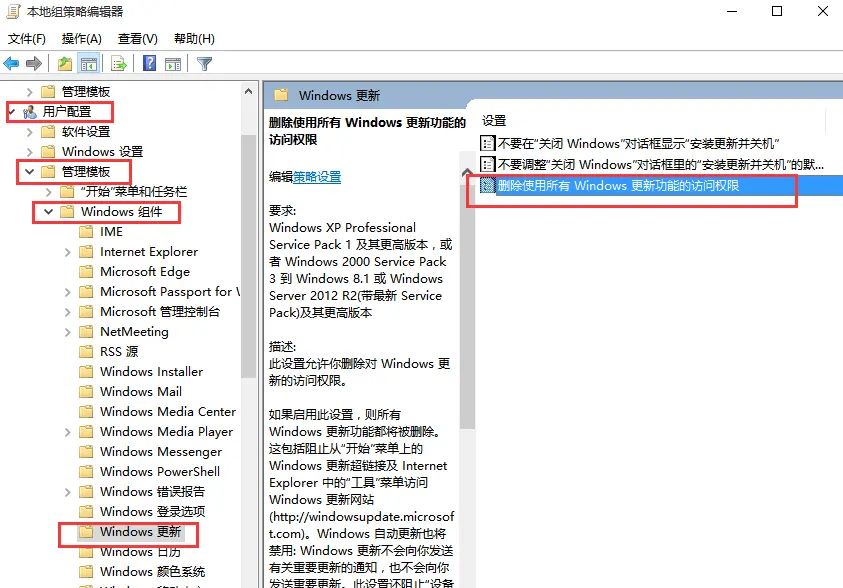Screen dimensions: 843x588
Task: Expand the Windows 错误报告 node
Action: [68, 492]
